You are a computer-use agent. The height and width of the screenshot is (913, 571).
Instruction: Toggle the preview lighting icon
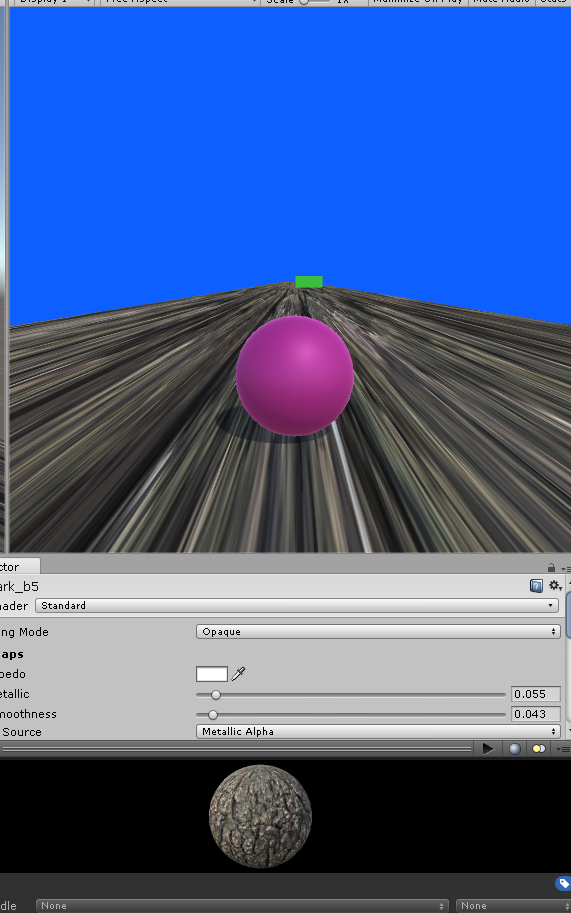click(539, 749)
